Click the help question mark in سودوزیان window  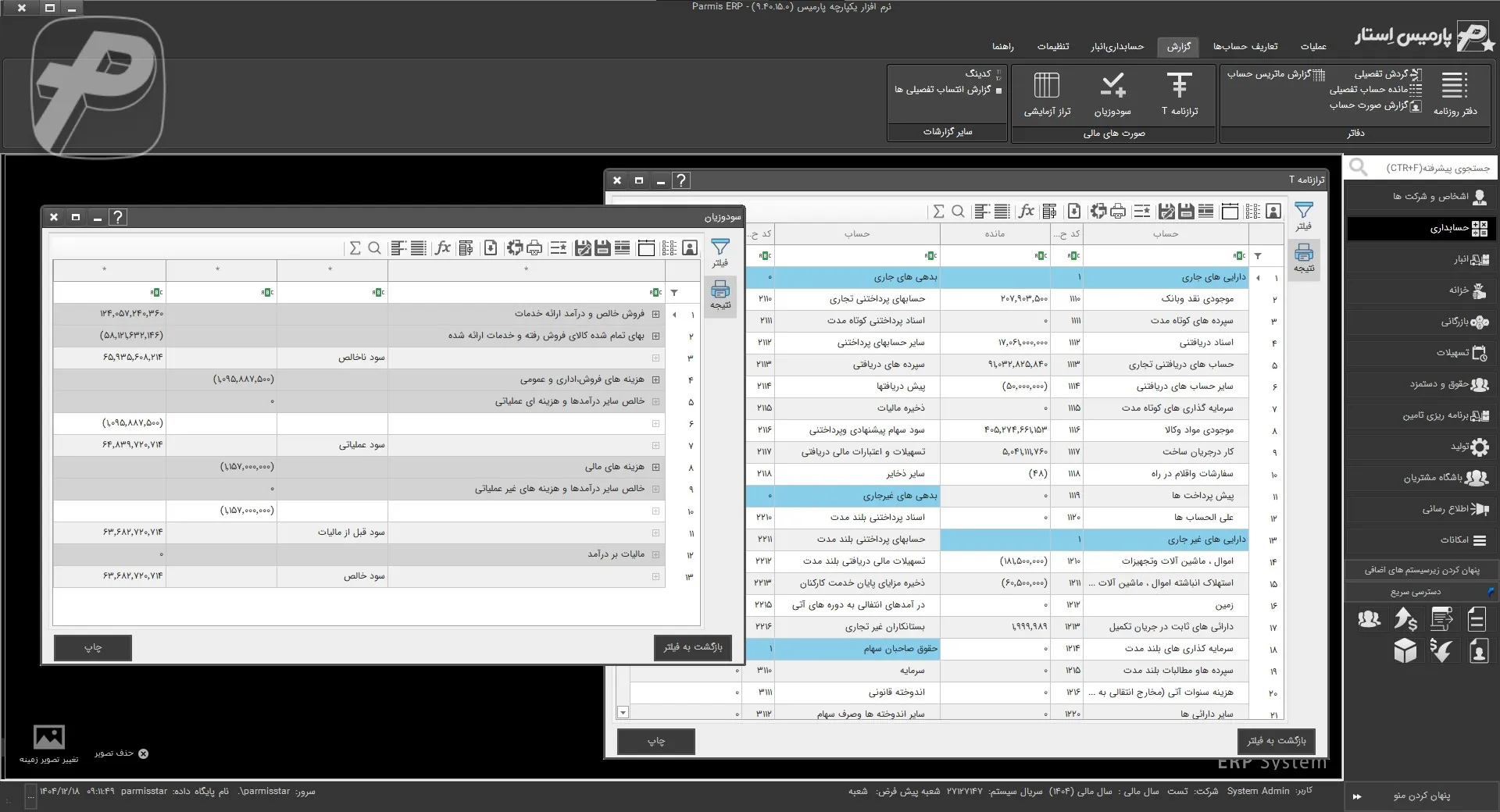(x=117, y=217)
